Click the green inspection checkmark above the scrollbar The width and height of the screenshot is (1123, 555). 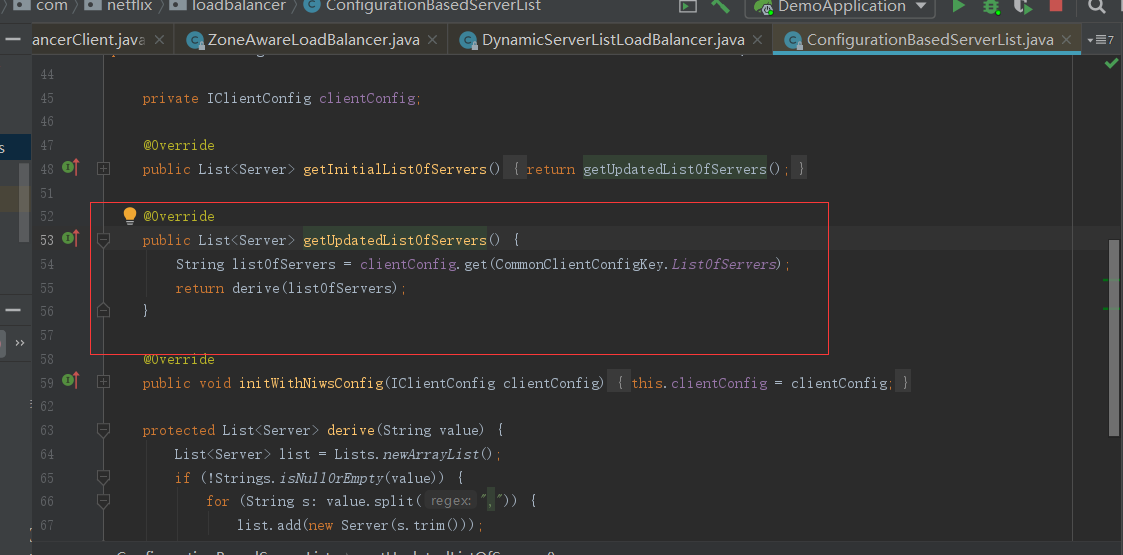point(1111,64)
